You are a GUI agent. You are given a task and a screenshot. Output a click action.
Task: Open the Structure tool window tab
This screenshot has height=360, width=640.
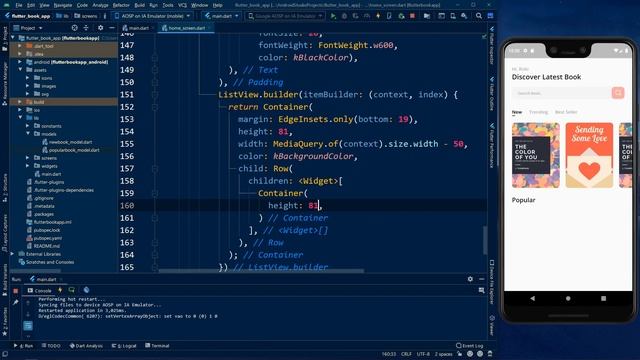(5, 189)
